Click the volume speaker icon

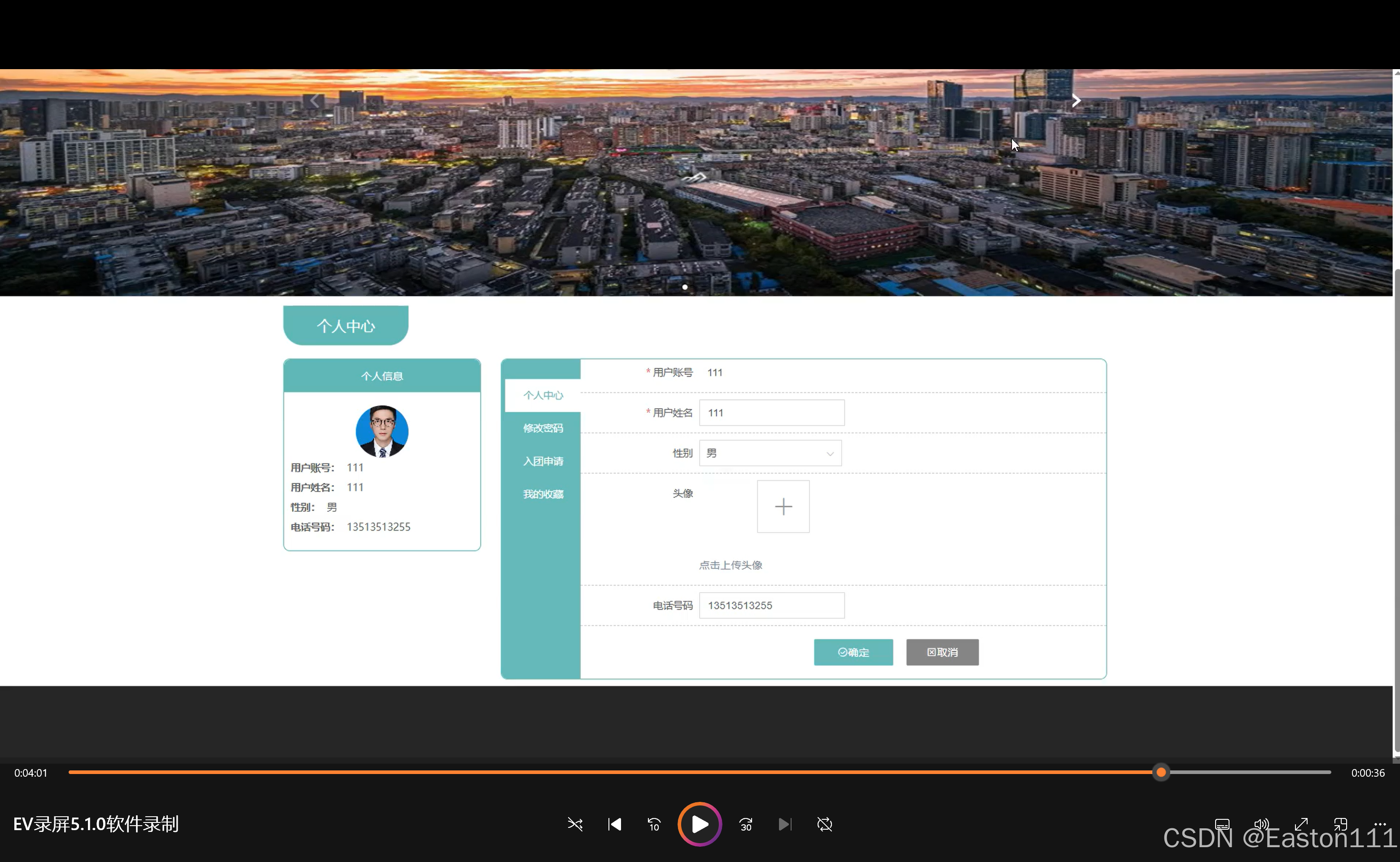click(x=1261, y=824)
